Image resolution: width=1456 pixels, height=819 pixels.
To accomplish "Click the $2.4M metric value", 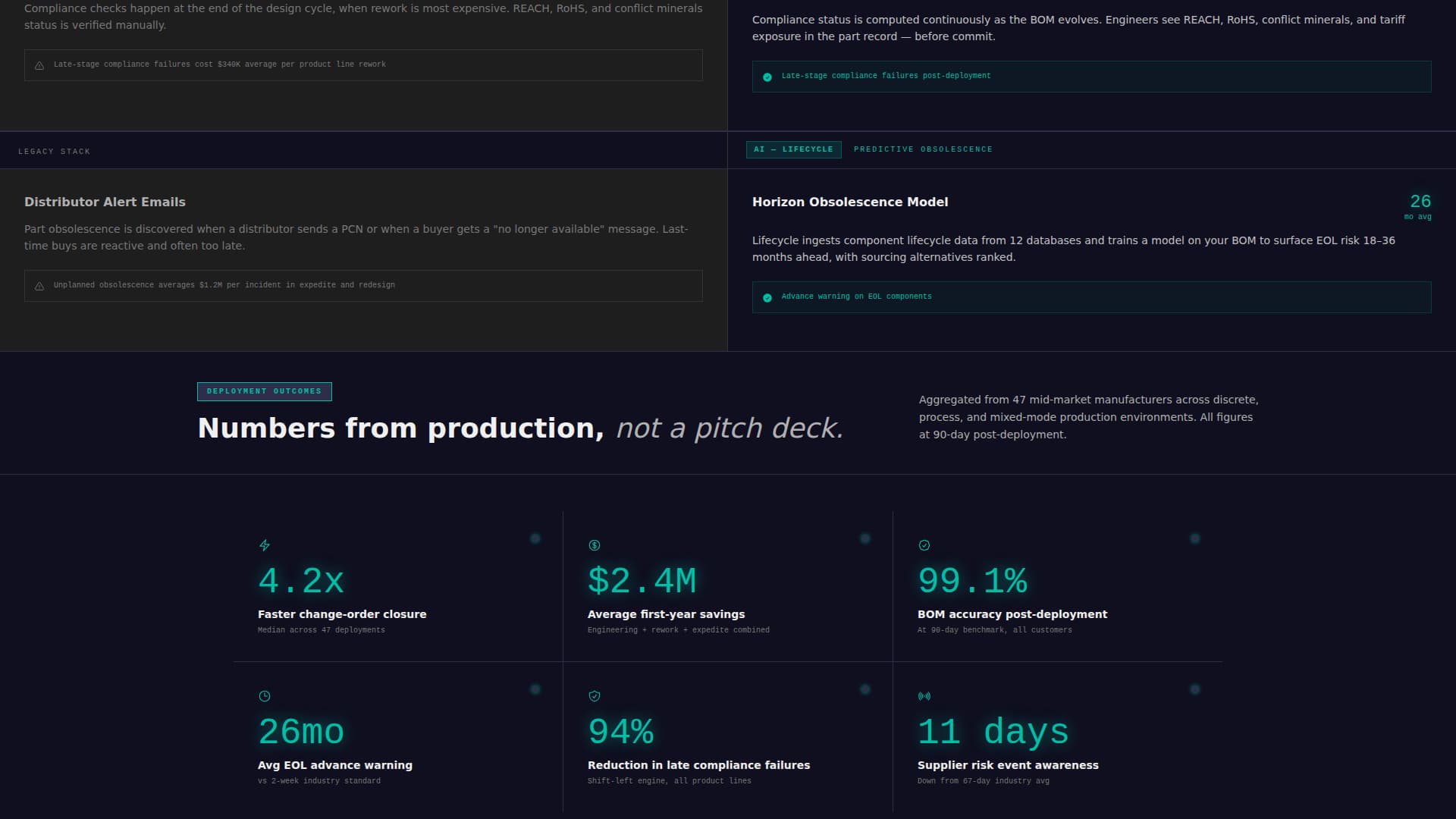I will 642,582.
